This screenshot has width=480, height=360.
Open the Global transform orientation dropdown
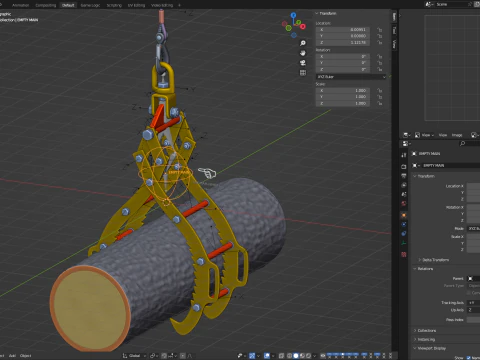135,356
